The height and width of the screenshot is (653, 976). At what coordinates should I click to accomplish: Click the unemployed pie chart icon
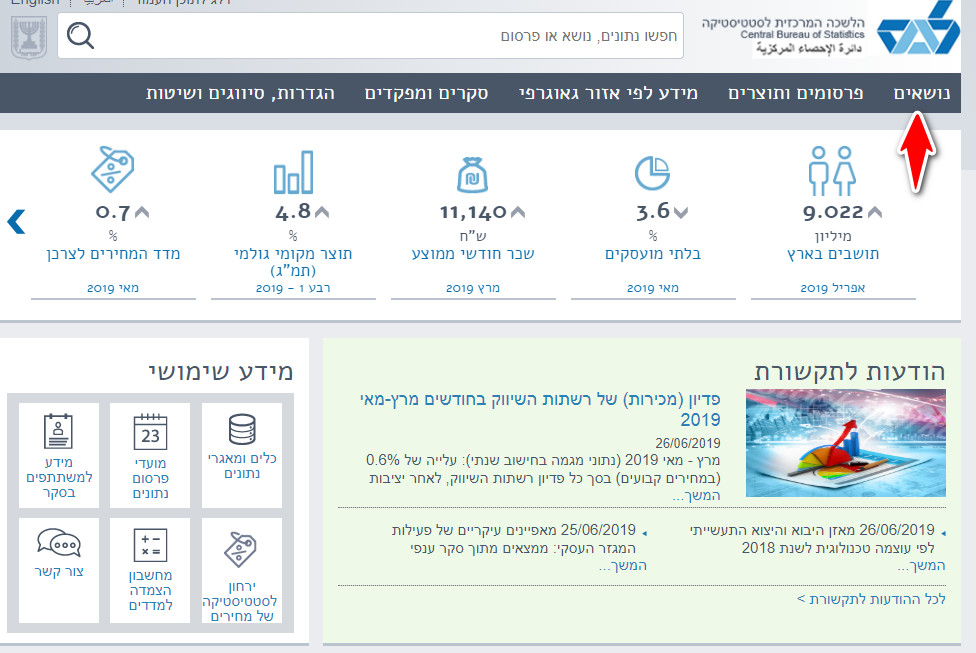click(x=652, y=173)
